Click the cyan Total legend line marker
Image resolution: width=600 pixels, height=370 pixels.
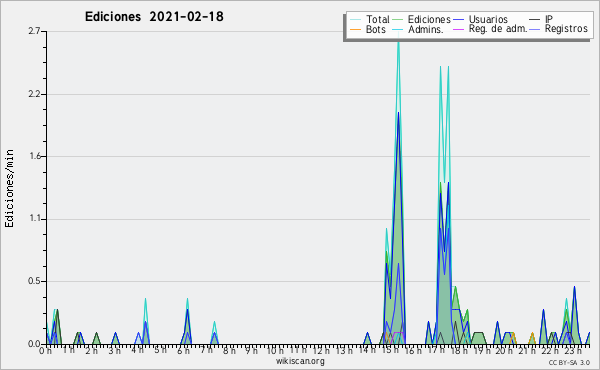(x=355, y=20)
